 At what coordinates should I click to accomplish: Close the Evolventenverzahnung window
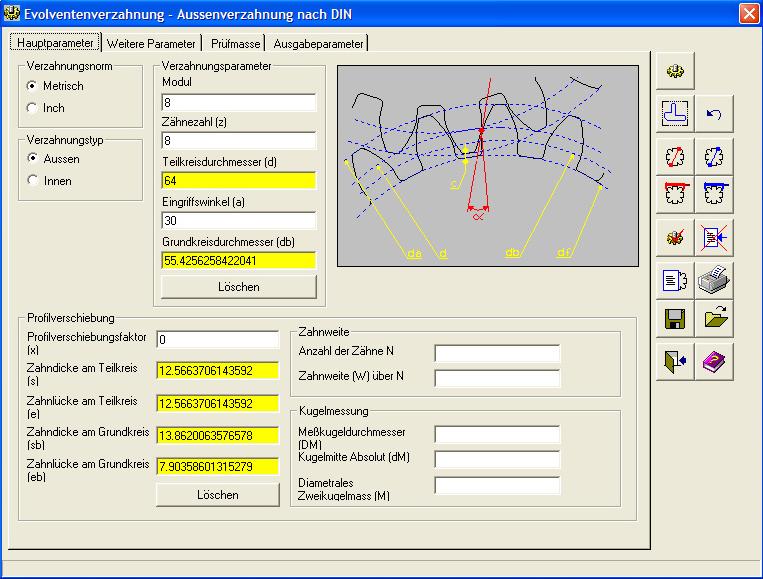coord(749,13)
